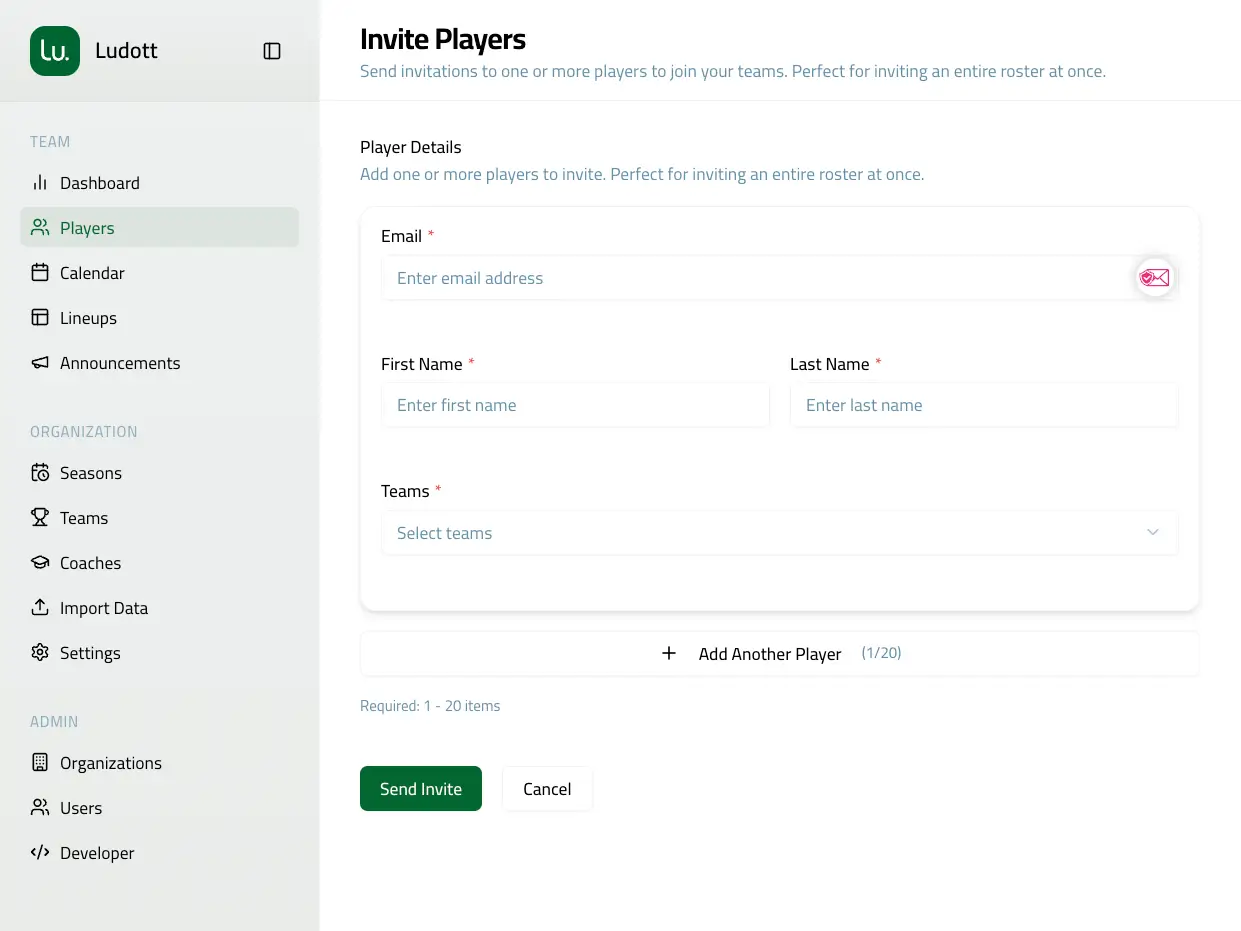Viewport: 1241px width, 931px height.
Task: Open the Select teams dropdown
Action: (x=779, y=532)
